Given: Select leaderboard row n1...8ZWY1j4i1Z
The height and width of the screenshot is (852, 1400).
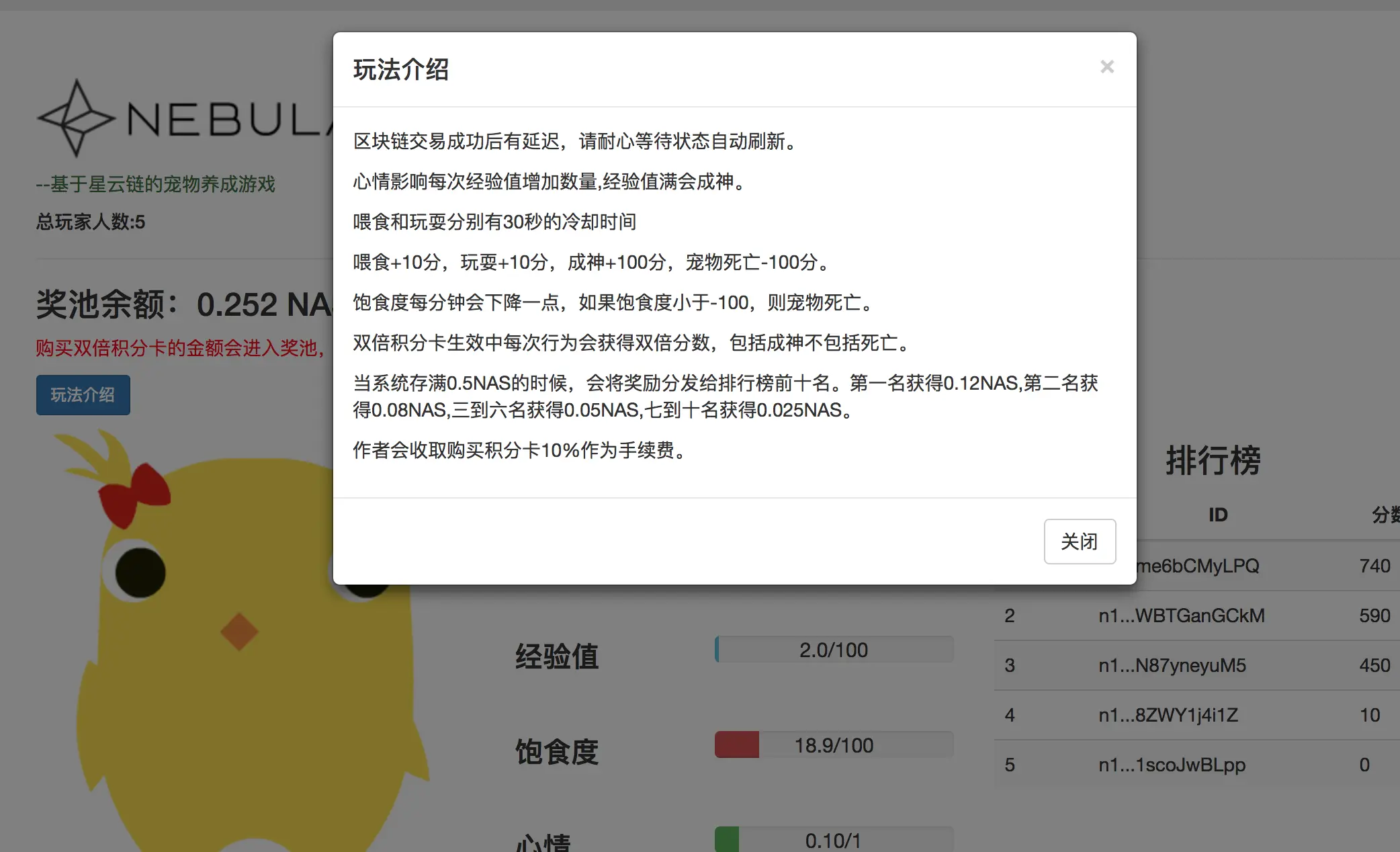Looking at the screenshot, I should click(x=1168, y=715).
